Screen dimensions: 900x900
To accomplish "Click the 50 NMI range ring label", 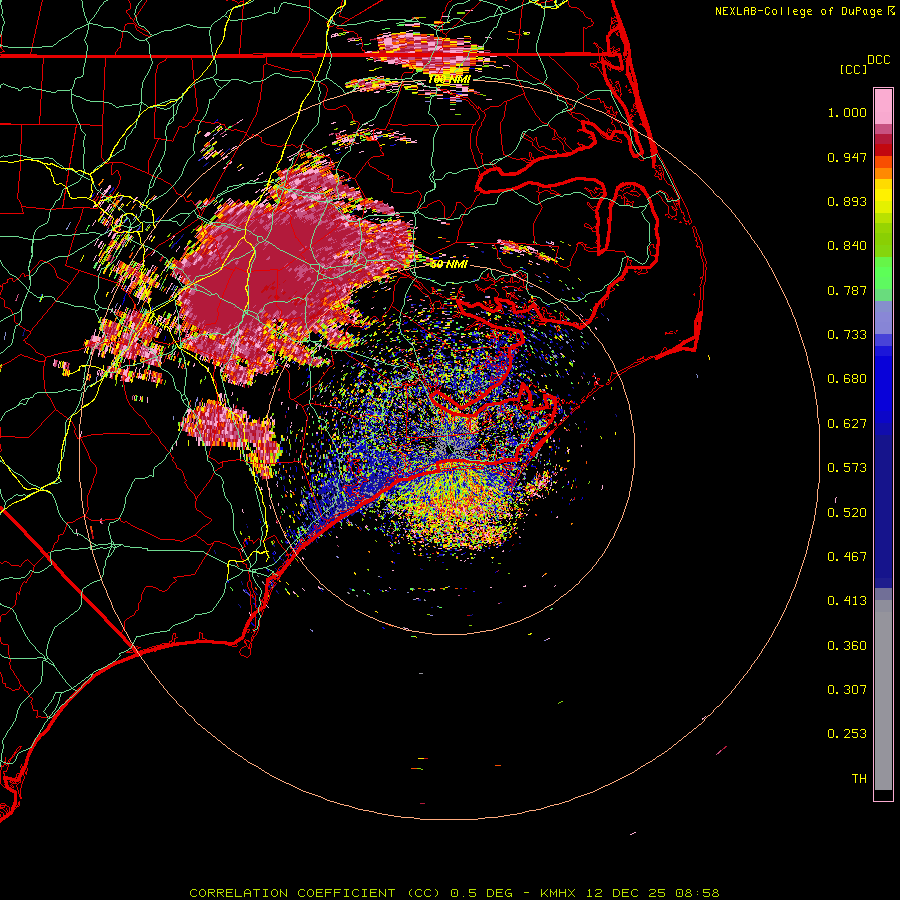I will point(449,264).
